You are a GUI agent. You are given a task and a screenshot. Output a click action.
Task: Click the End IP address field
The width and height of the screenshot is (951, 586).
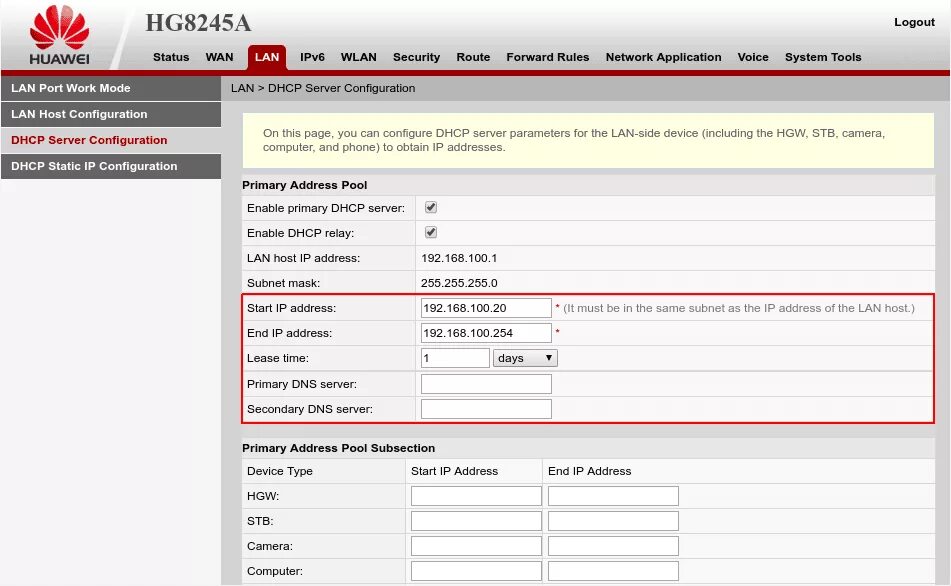(x=486, y=333)
